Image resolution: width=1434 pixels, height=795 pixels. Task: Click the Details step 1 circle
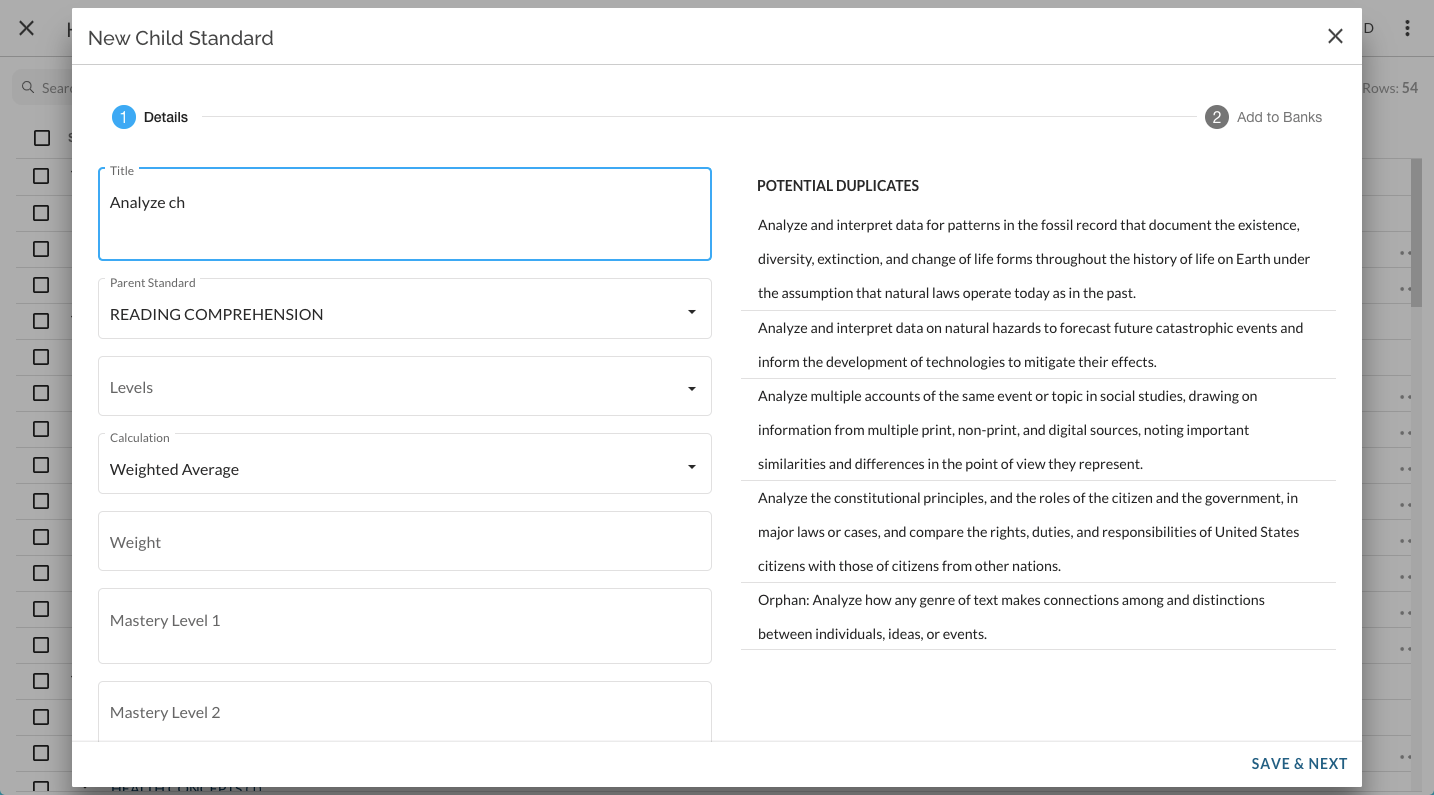pos(123,117)
